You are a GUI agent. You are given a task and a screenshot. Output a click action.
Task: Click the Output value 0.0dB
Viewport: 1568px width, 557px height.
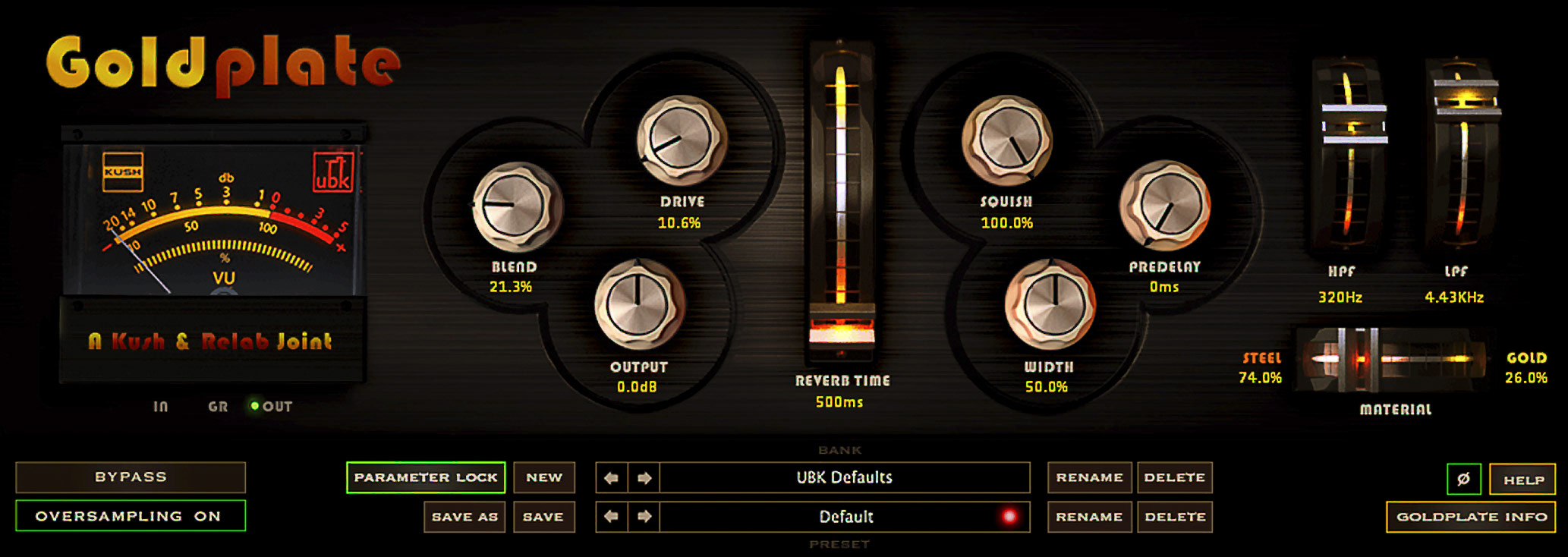coord(637,387)
